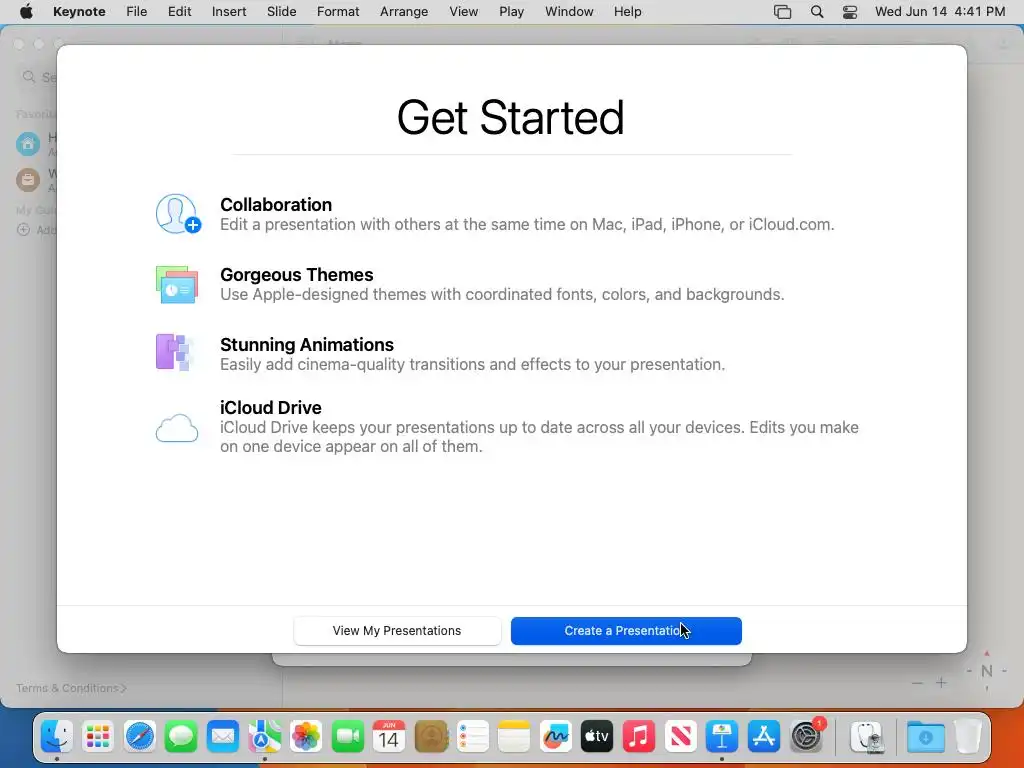
Task: Open News from the Dock
Action: 680,737
